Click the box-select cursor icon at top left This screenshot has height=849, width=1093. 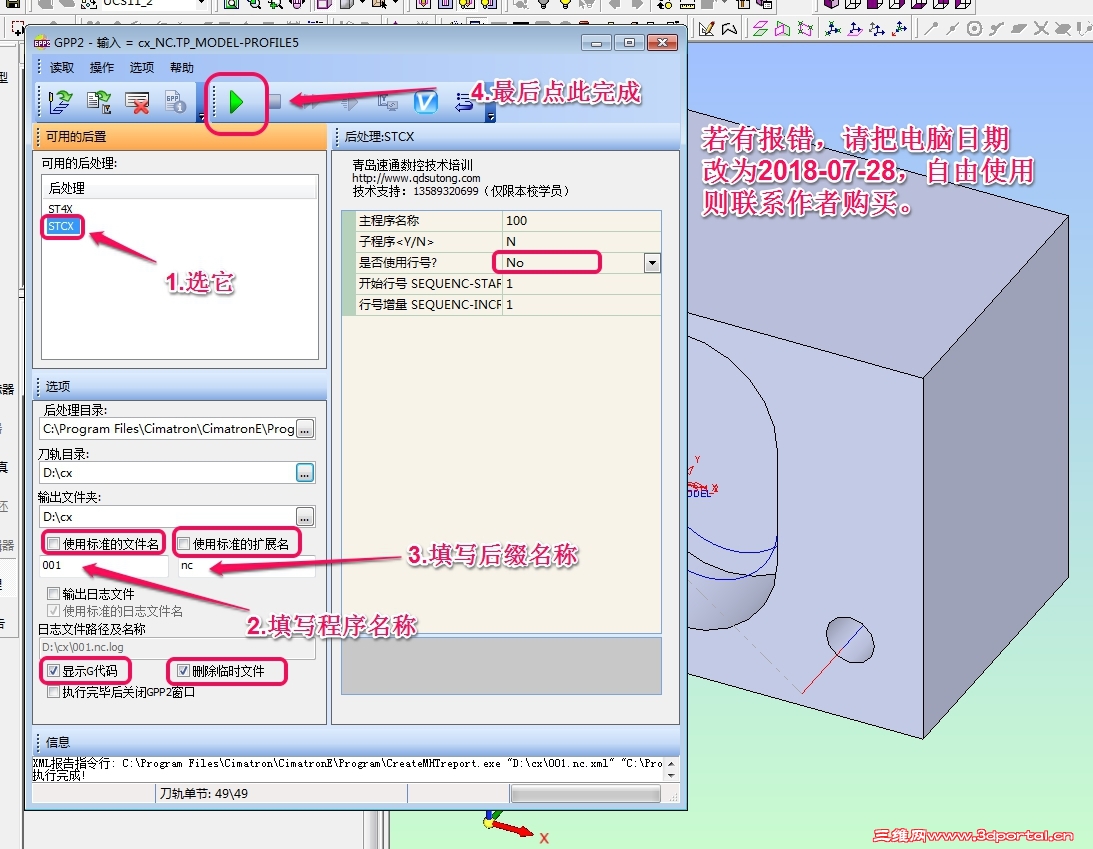(17, 29)
